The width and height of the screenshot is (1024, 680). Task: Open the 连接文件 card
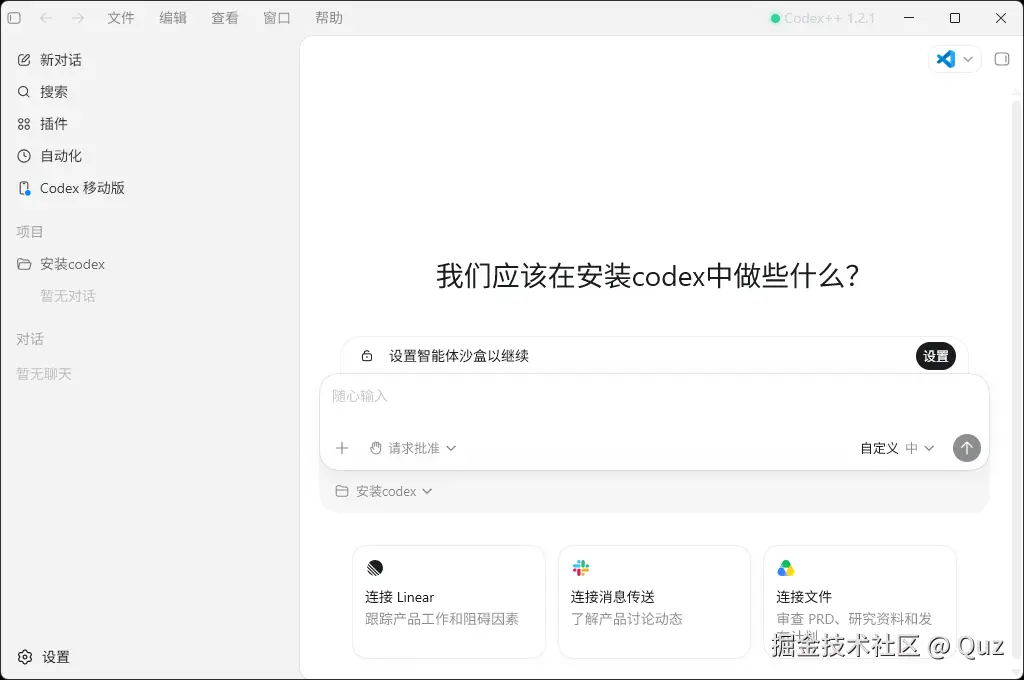pyautogui.click(x=859, y=602)
